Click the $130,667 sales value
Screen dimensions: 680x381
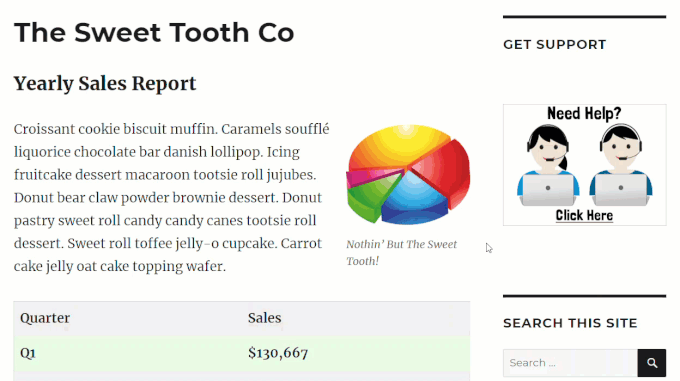pyautogui.click(x=278, y=353)
